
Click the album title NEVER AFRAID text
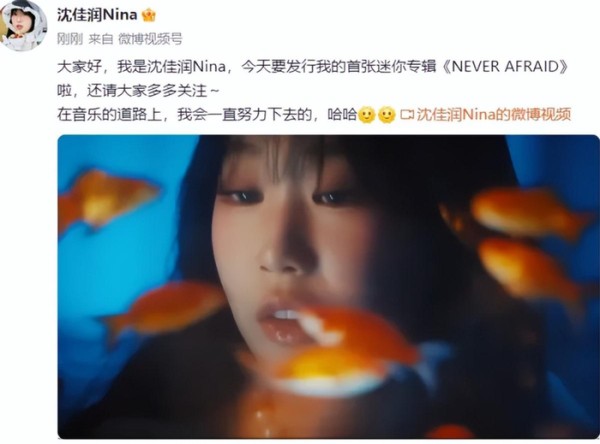point(505,67)
